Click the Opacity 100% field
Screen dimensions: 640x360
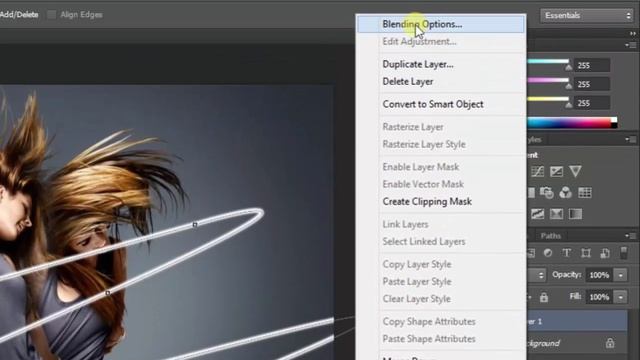pyautogui.click(x=599, y=275)
